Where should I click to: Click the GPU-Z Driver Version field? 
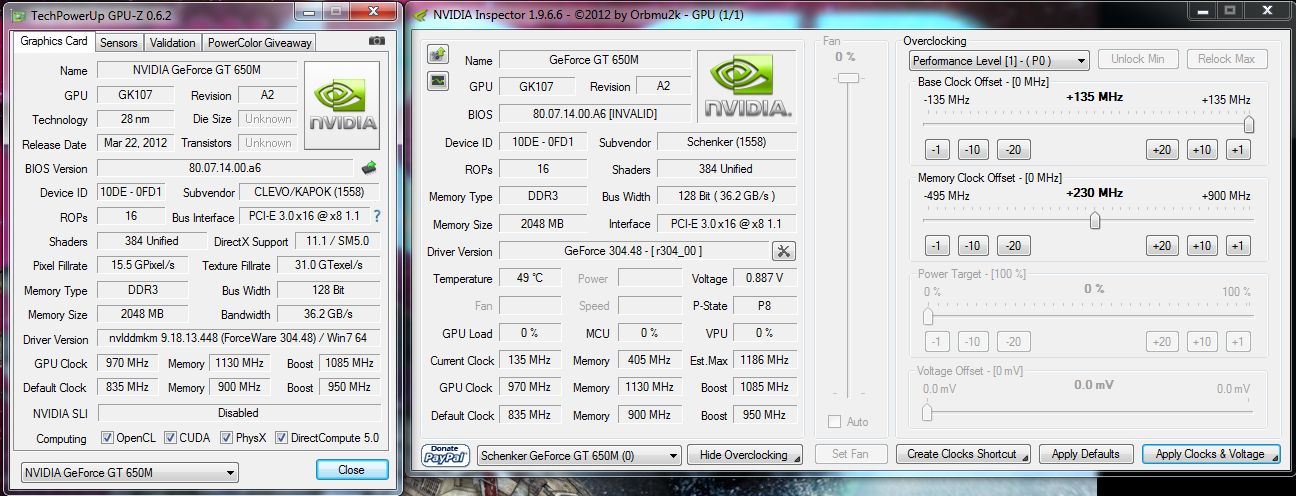(238, 339)
